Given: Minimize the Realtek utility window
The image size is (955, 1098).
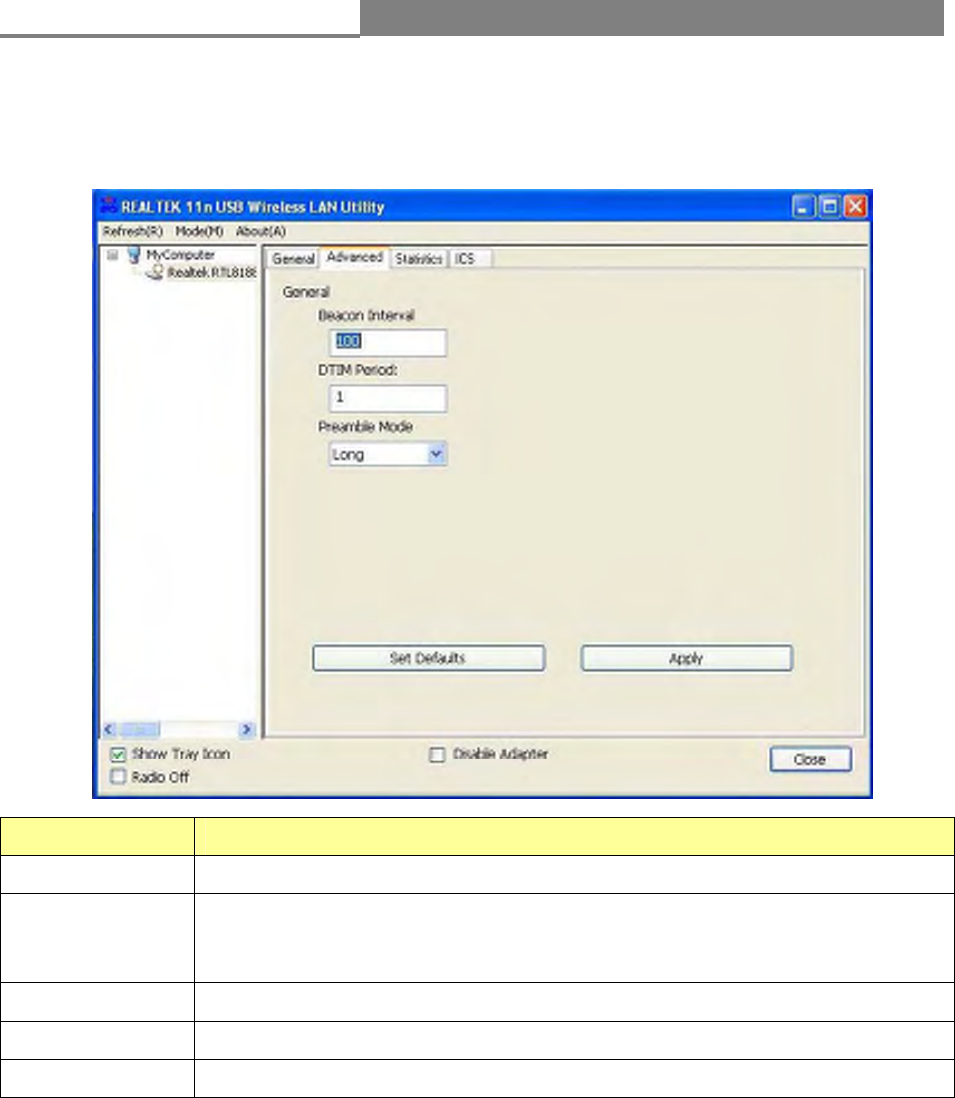Looking at the screenshot, I should click(x=803, y=207).
